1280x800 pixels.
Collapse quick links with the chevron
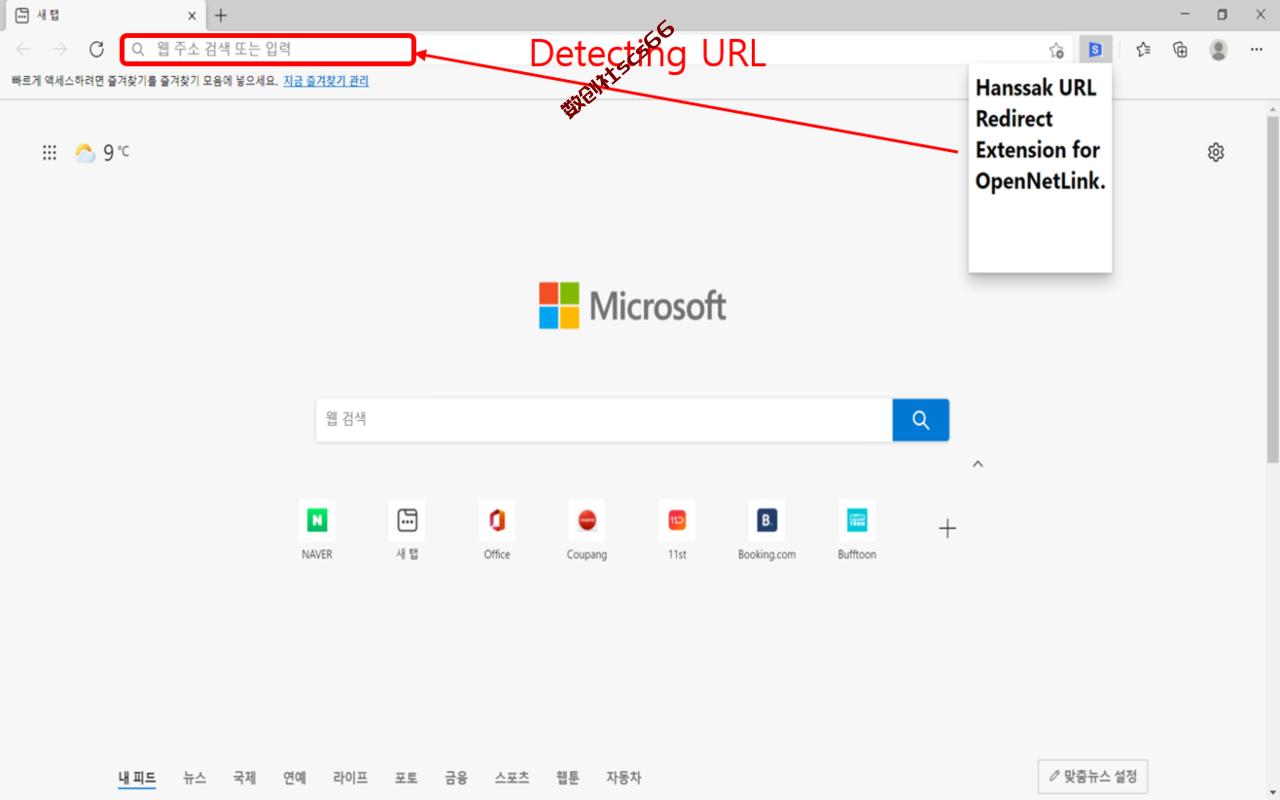pos(978,464)
